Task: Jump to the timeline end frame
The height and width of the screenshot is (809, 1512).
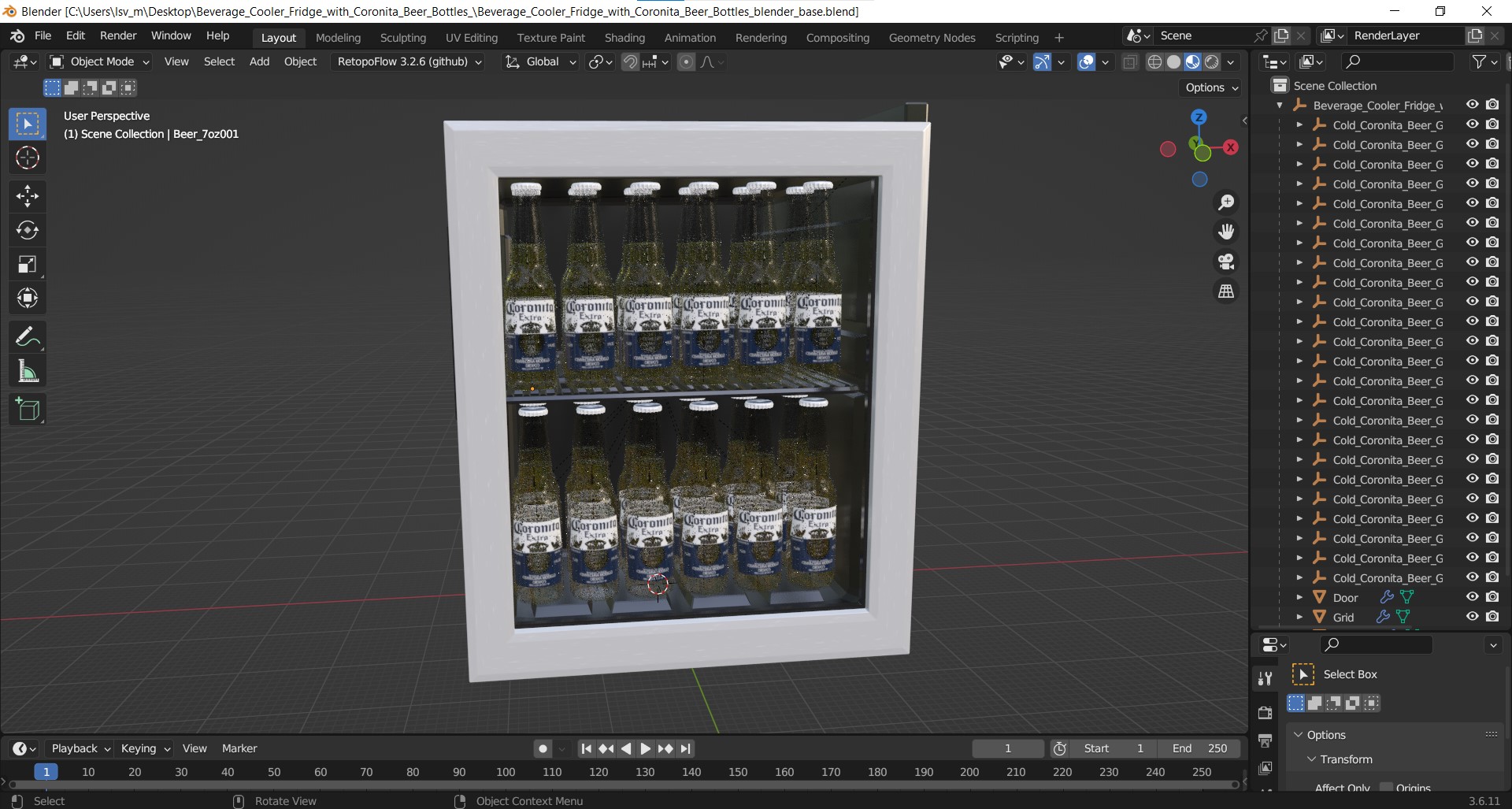Action: 686,749
